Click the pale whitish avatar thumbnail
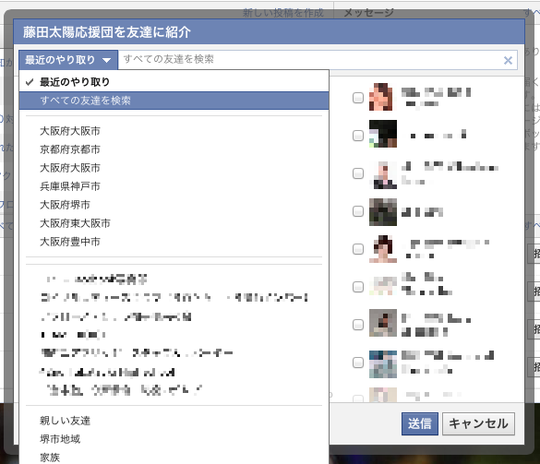540x464 pixels. pyautogui.click(x=383, y=286)
